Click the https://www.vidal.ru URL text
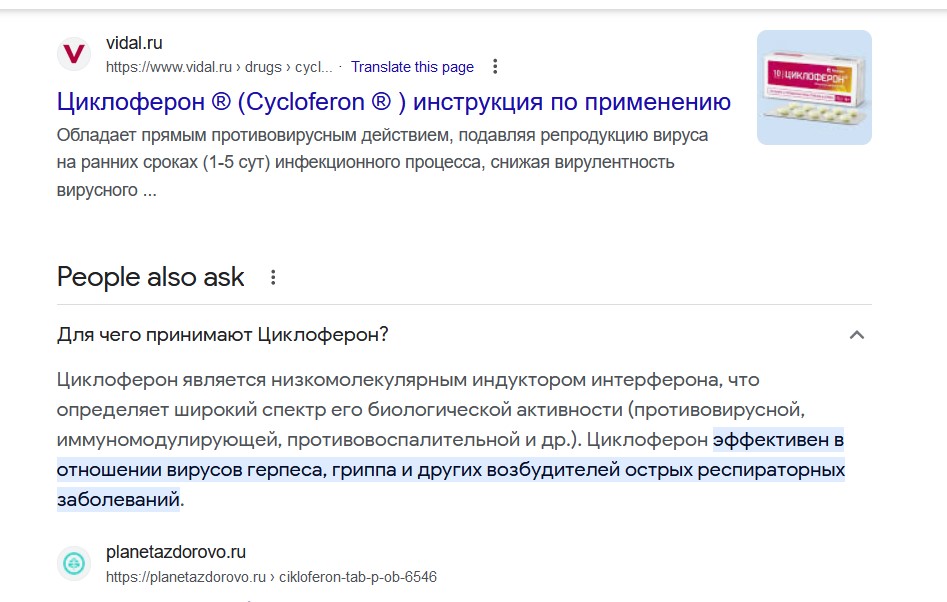 169,67
